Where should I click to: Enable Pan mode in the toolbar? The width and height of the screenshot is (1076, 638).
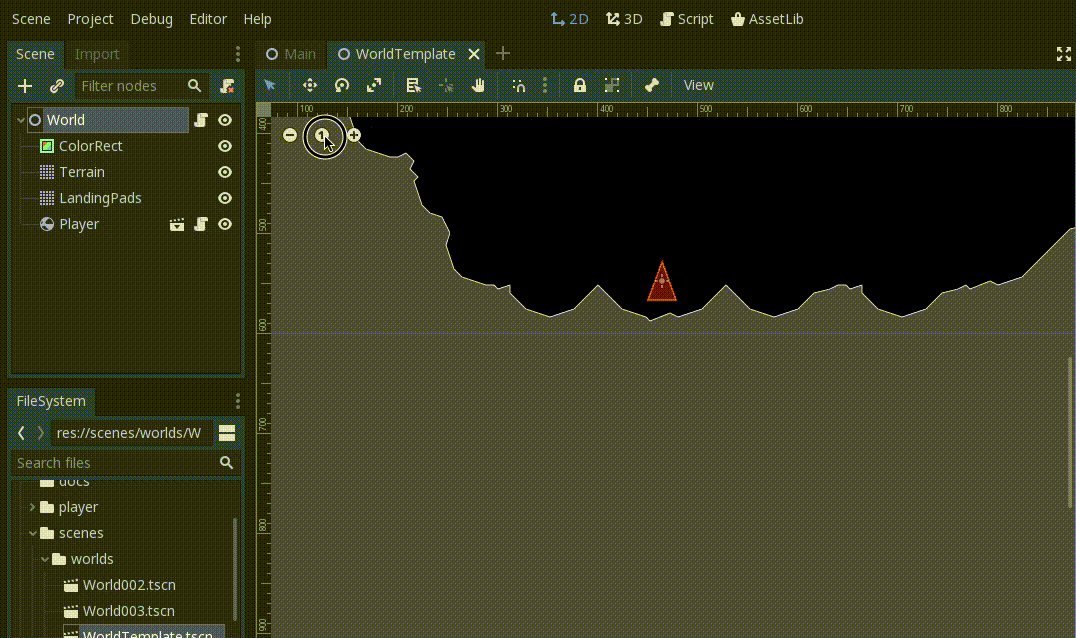[478, 86]
